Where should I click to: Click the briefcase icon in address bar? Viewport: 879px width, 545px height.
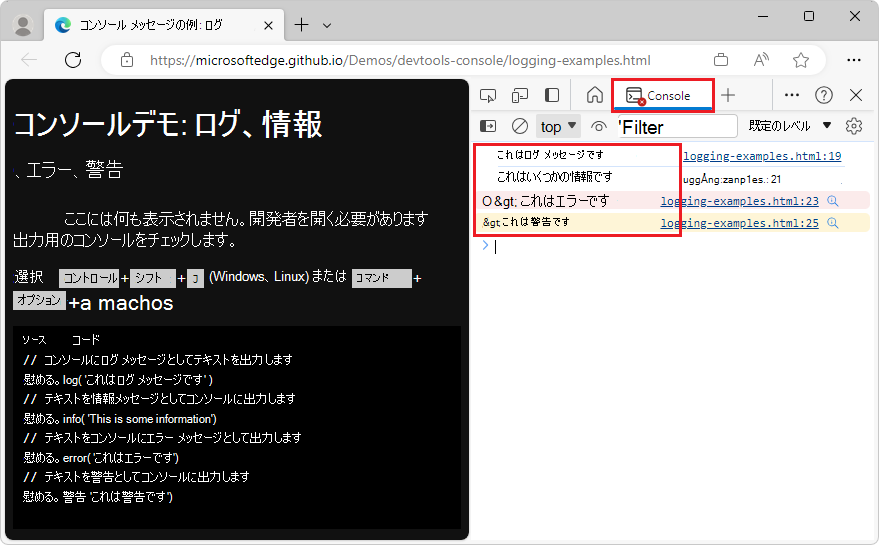tap(721, 59)
